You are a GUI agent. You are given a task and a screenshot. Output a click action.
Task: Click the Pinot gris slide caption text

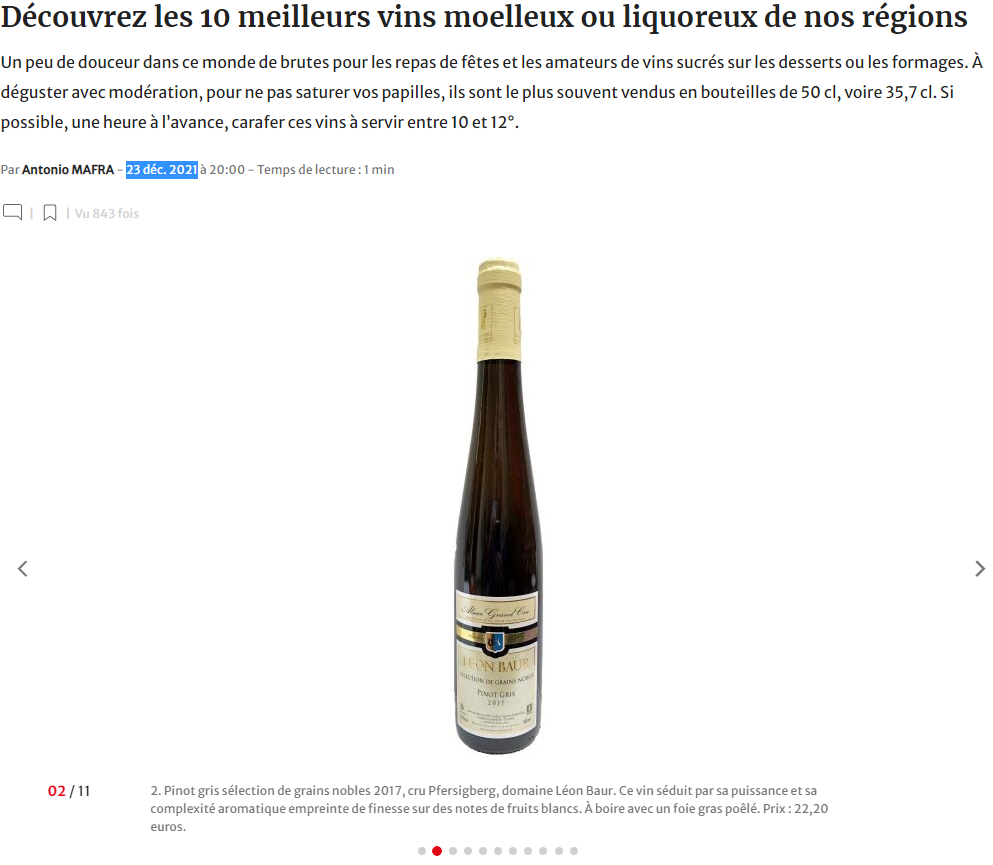click(489, 809)
